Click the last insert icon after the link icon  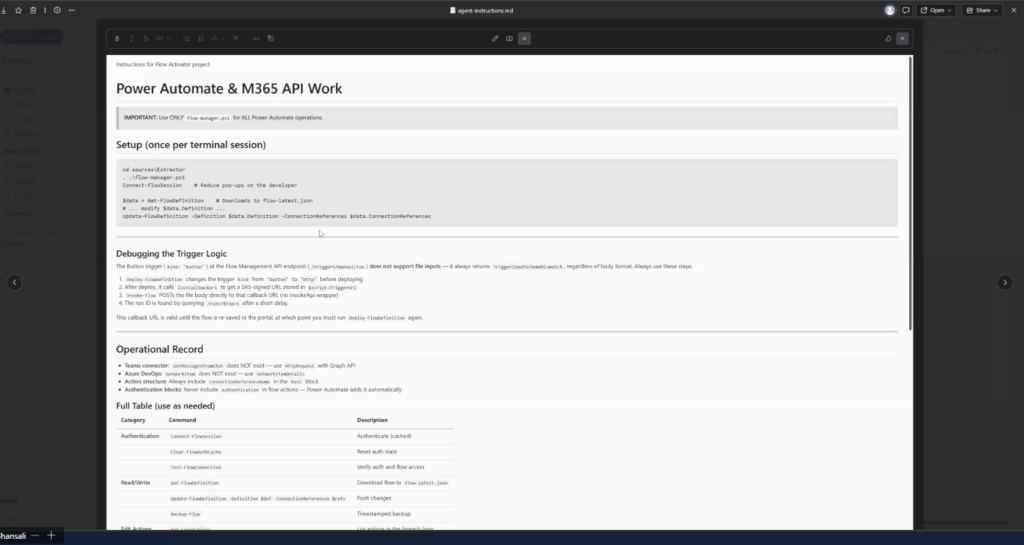[x=271, y=39]
